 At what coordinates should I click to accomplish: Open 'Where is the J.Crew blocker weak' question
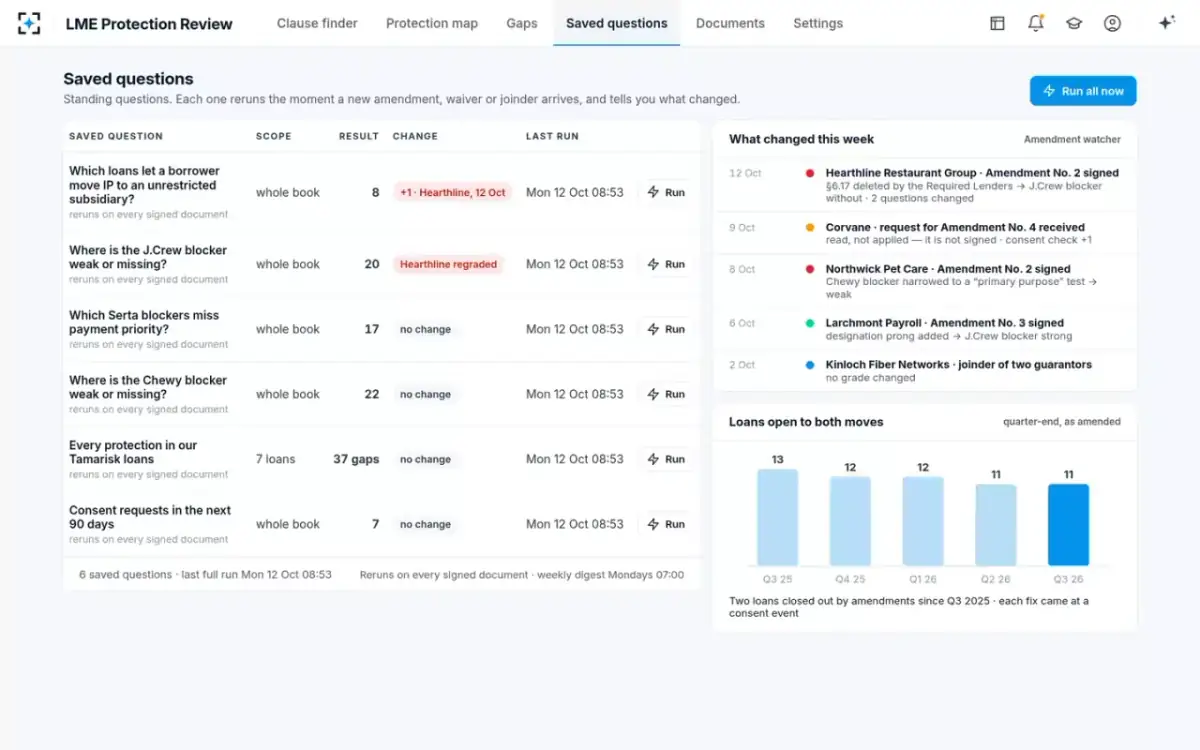148,257
